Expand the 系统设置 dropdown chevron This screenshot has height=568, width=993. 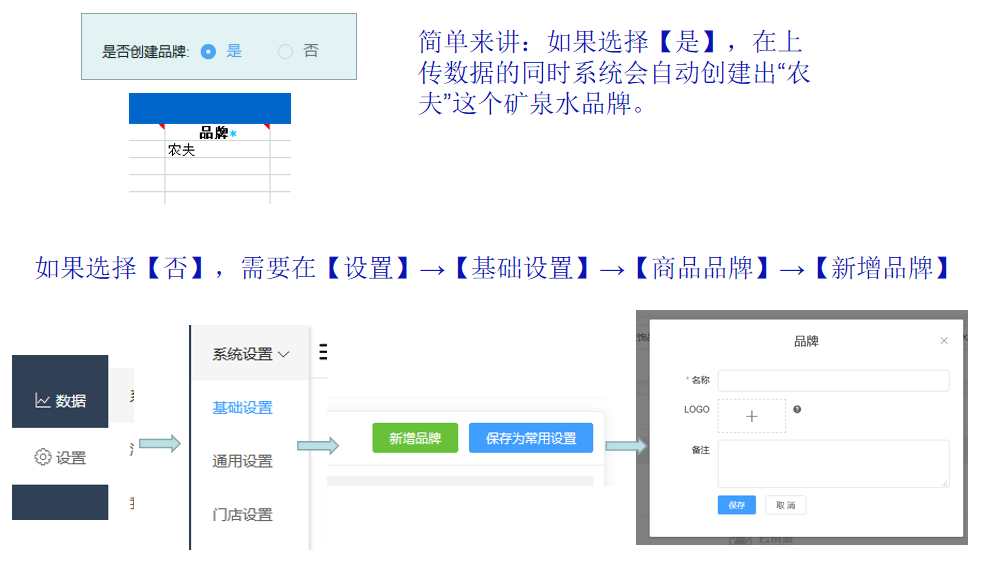284,354
